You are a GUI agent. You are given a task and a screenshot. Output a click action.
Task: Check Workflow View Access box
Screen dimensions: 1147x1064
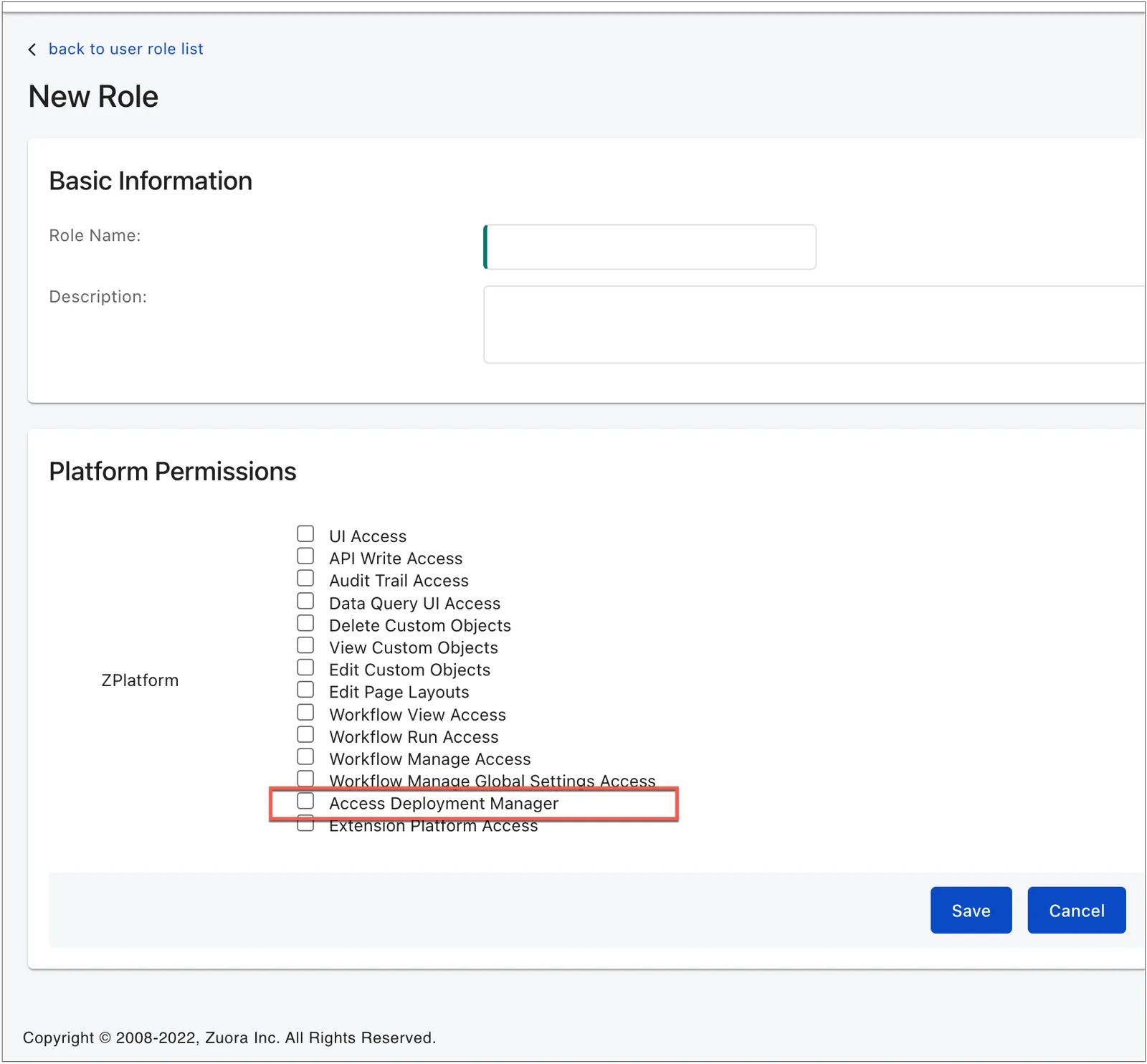tap(305, 712)
